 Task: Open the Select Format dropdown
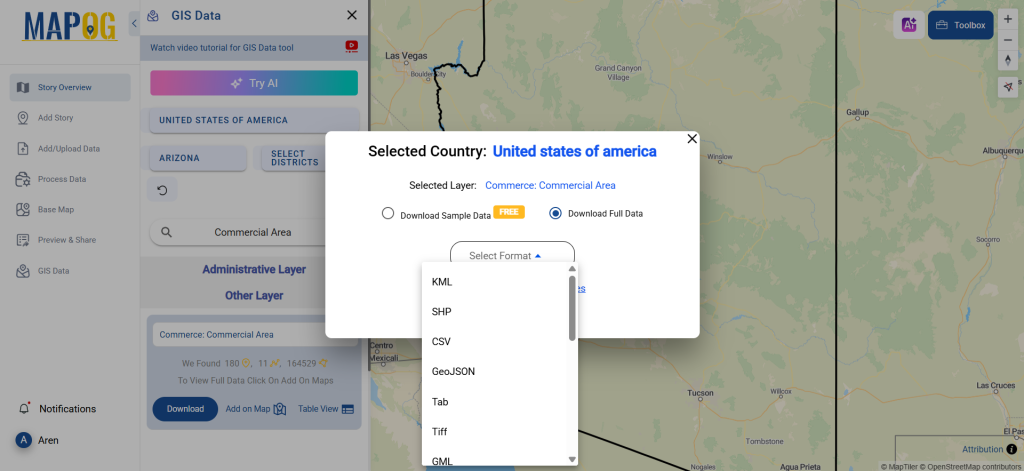(x=512, y=256)
